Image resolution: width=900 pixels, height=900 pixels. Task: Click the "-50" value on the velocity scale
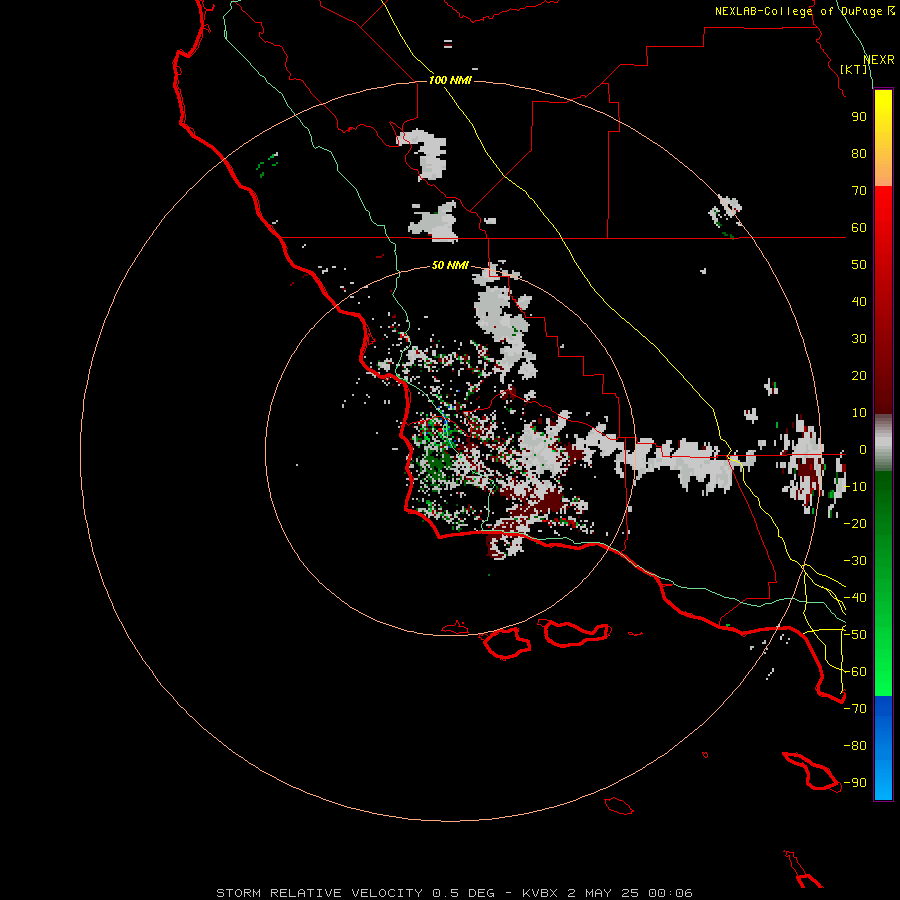pos(855,635)
